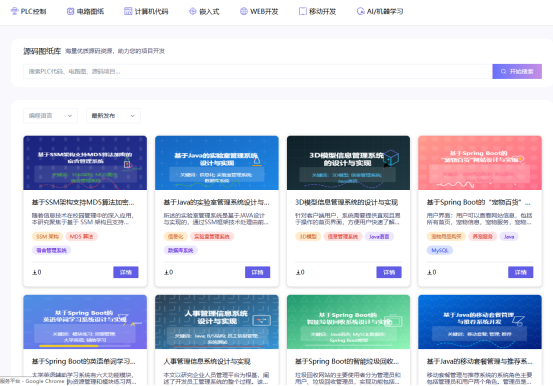553x386 pixels.
Task: Open the Java实验室管理系统 card cover image
Action: click(217, 163)
